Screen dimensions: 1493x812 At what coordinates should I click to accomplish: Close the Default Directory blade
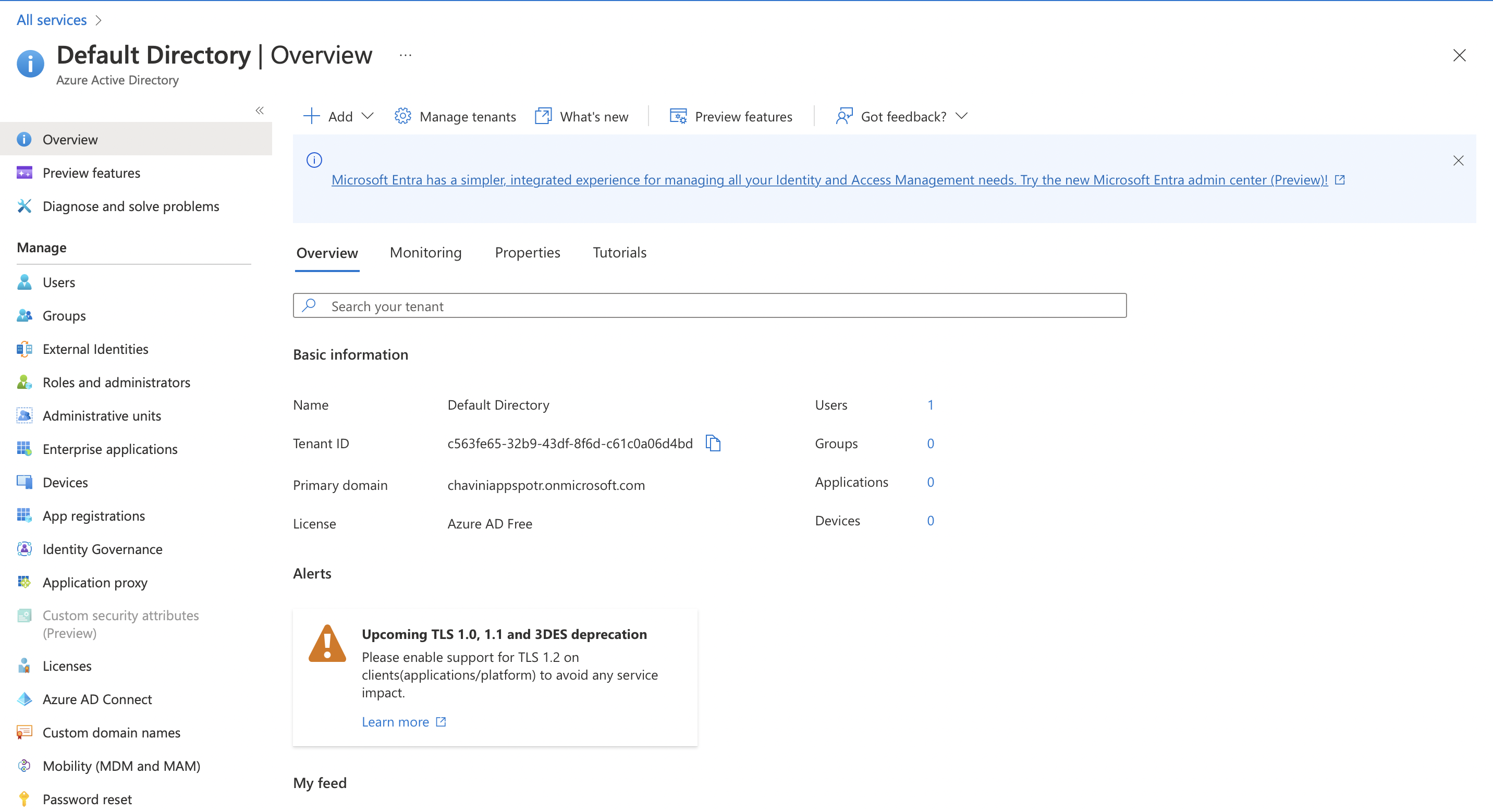click(1460, 56)
